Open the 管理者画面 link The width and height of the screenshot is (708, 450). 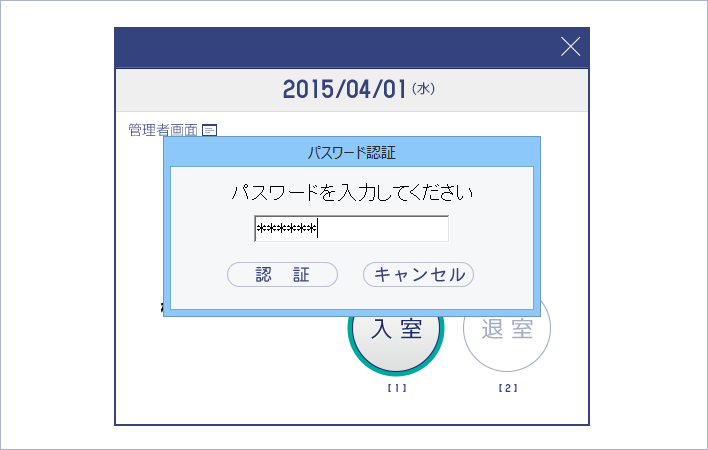tap(163, 130)
